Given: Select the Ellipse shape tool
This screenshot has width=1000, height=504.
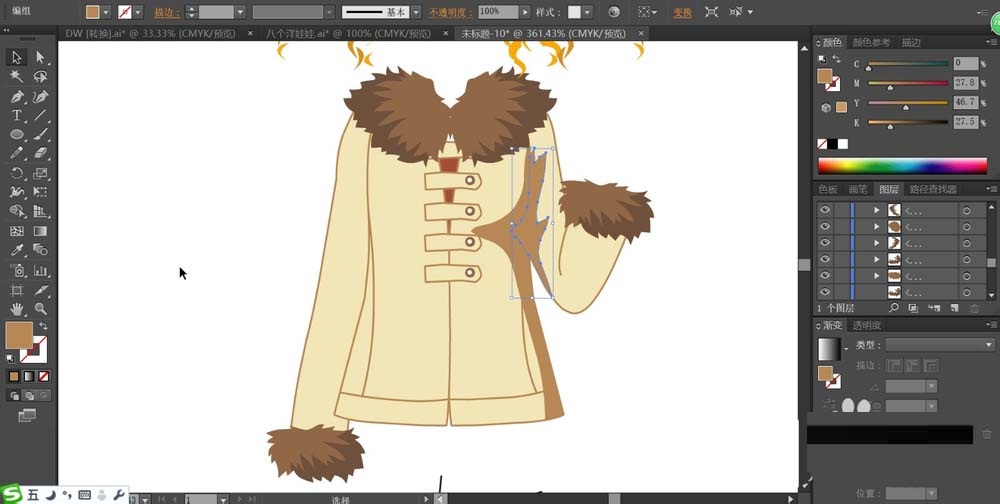Looking at the screenshot, I should [x=17, y=135].
